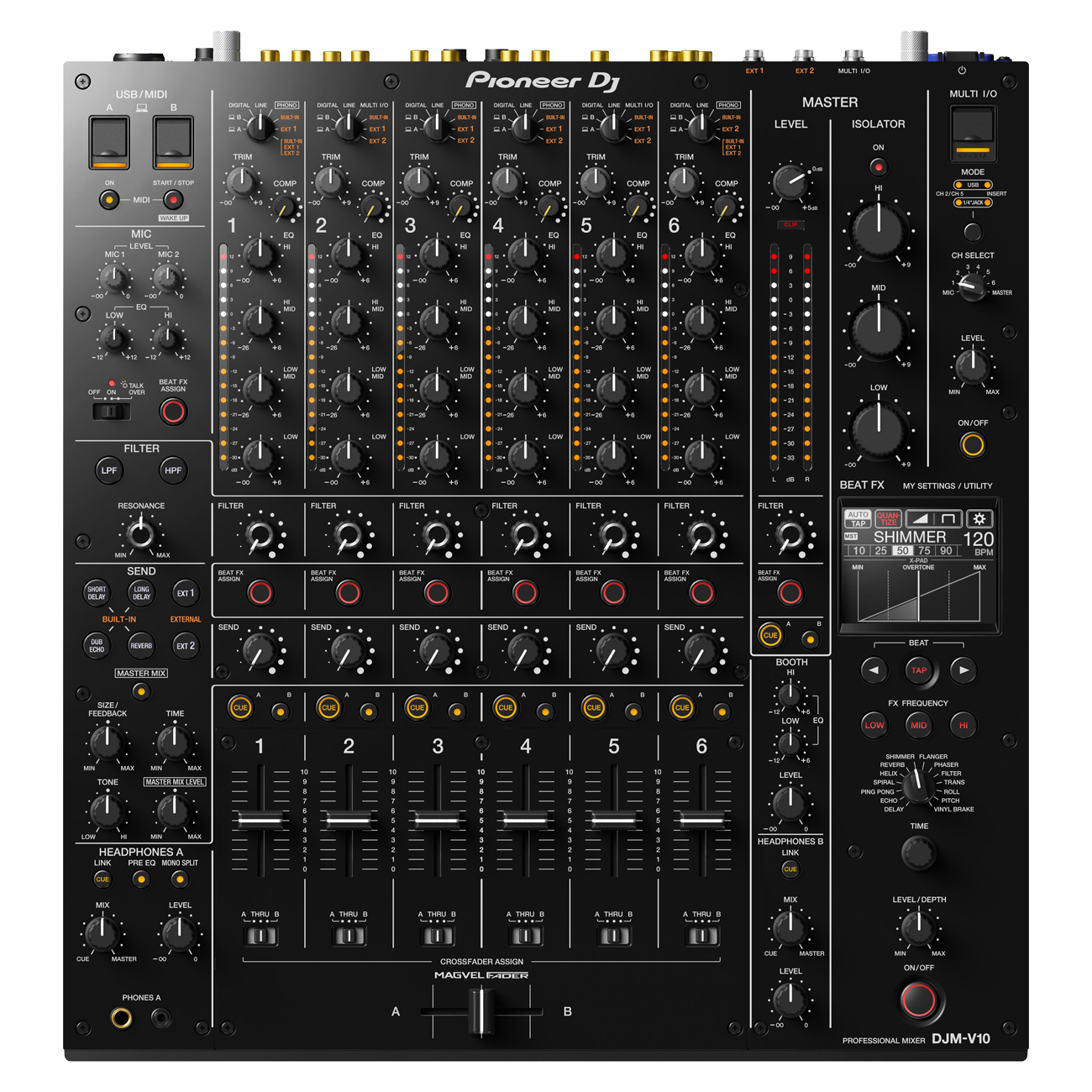This screenshot has height=1092, width=1092.
Task: Toggle headphones A LINK CUE button
Action: click(x=102, y=879)
